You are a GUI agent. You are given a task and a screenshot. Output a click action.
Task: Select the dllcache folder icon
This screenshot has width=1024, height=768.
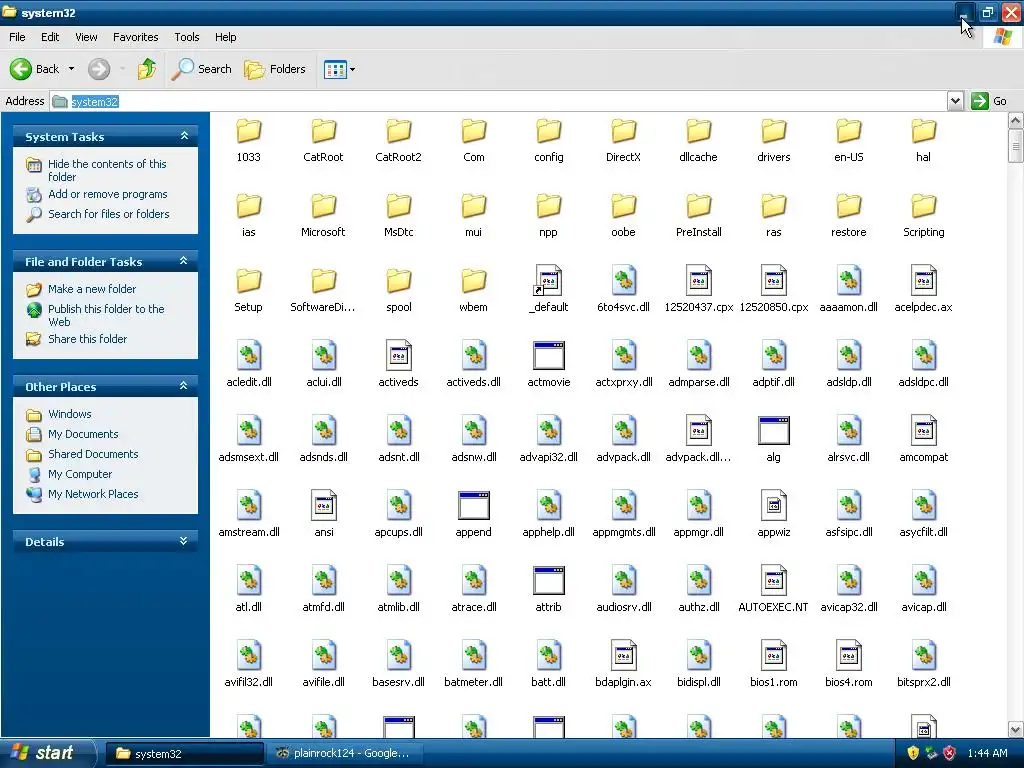click(x=698, y=131)
